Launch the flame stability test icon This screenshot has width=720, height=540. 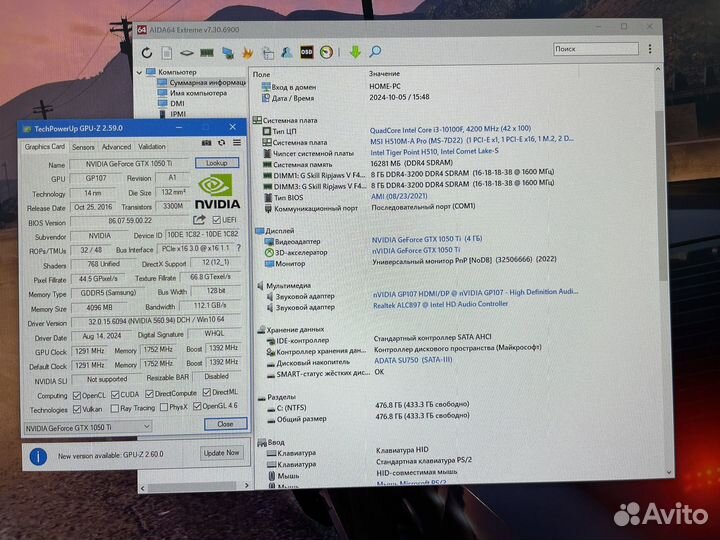coord(248,53)
